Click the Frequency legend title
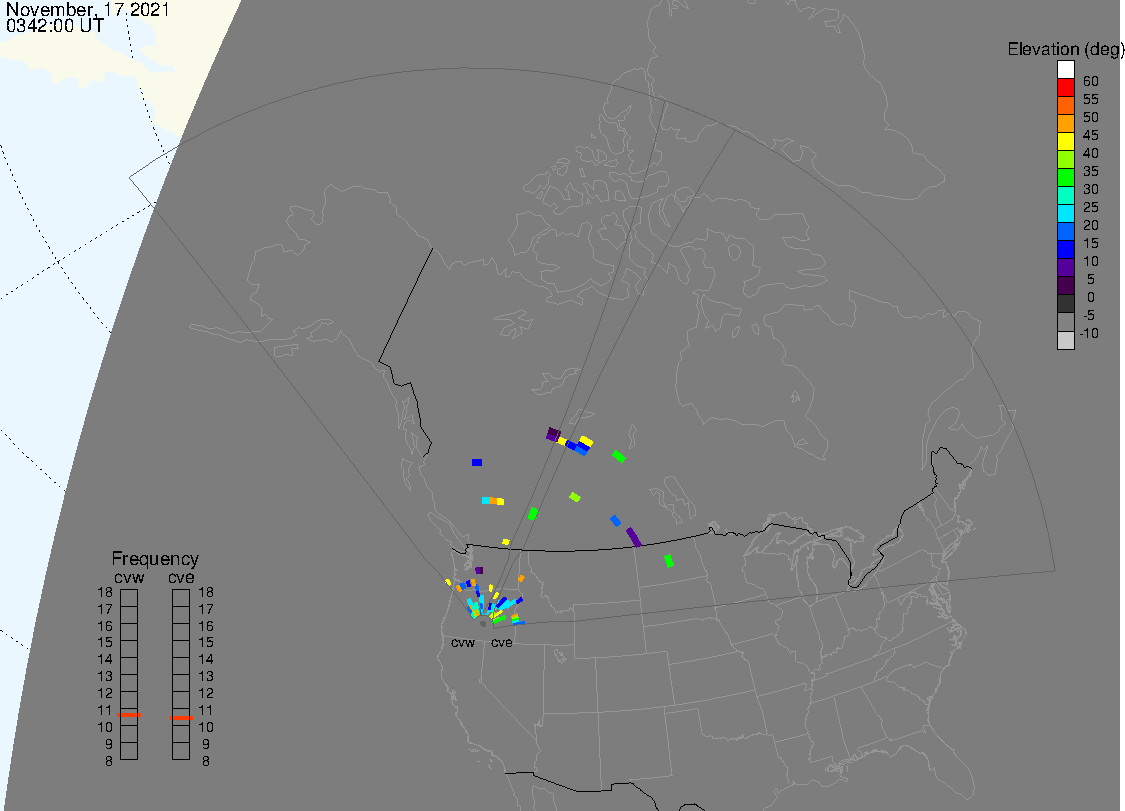Viewport: 1125px width, 811px height. click(x=155, y=559)
